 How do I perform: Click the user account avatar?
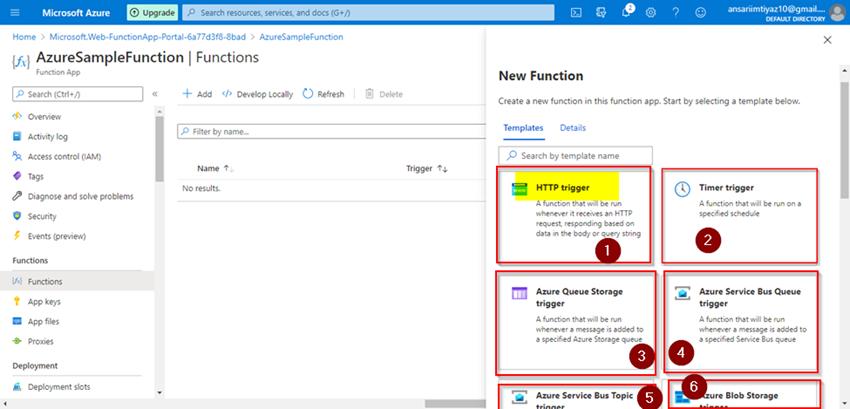pyautogui.click(x=838, y=12)
